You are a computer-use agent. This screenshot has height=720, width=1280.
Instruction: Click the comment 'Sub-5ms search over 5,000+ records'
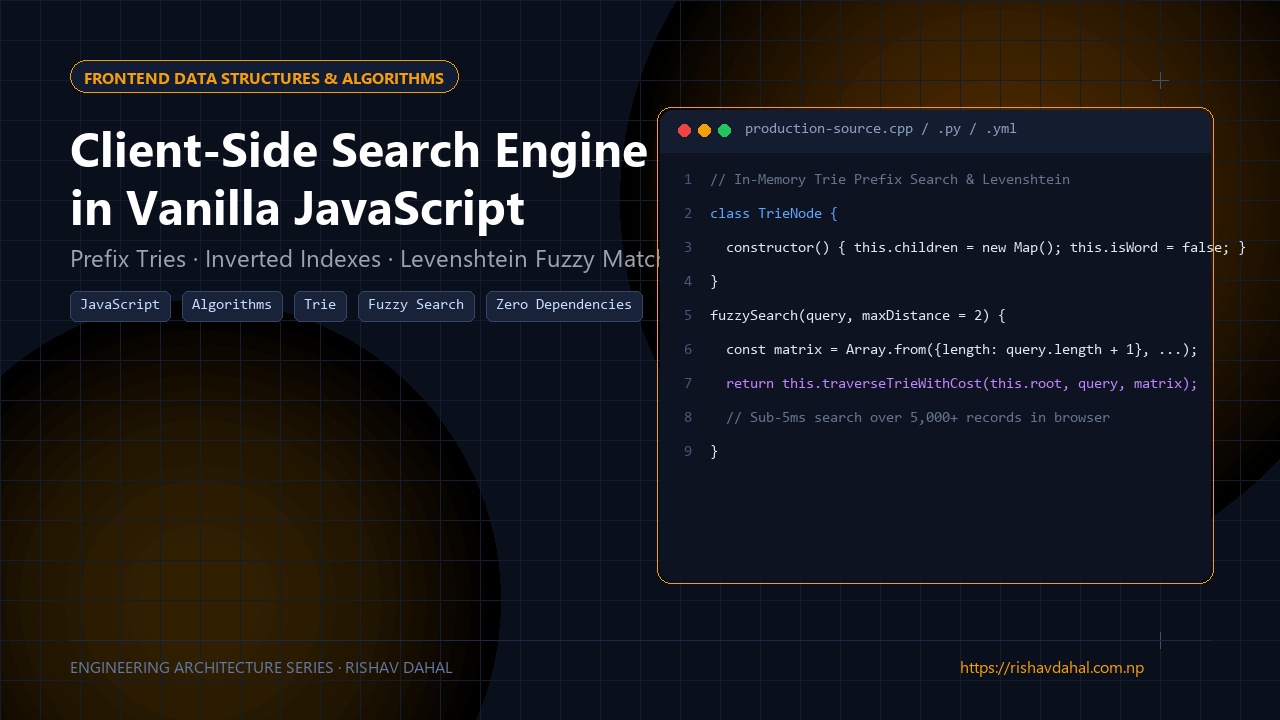tap(918, 418)
